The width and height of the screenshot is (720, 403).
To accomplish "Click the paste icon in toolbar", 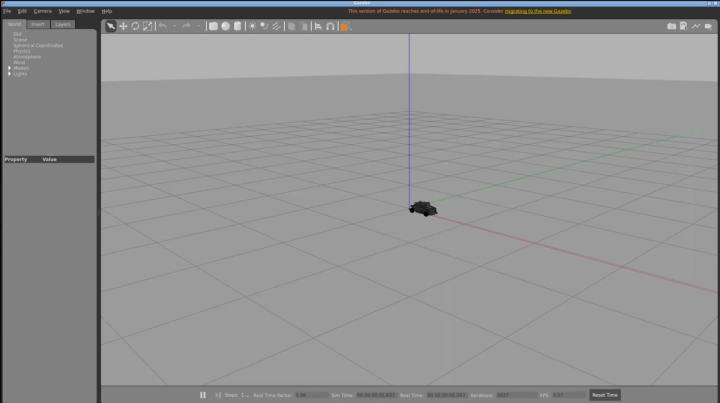I will 304,26.
